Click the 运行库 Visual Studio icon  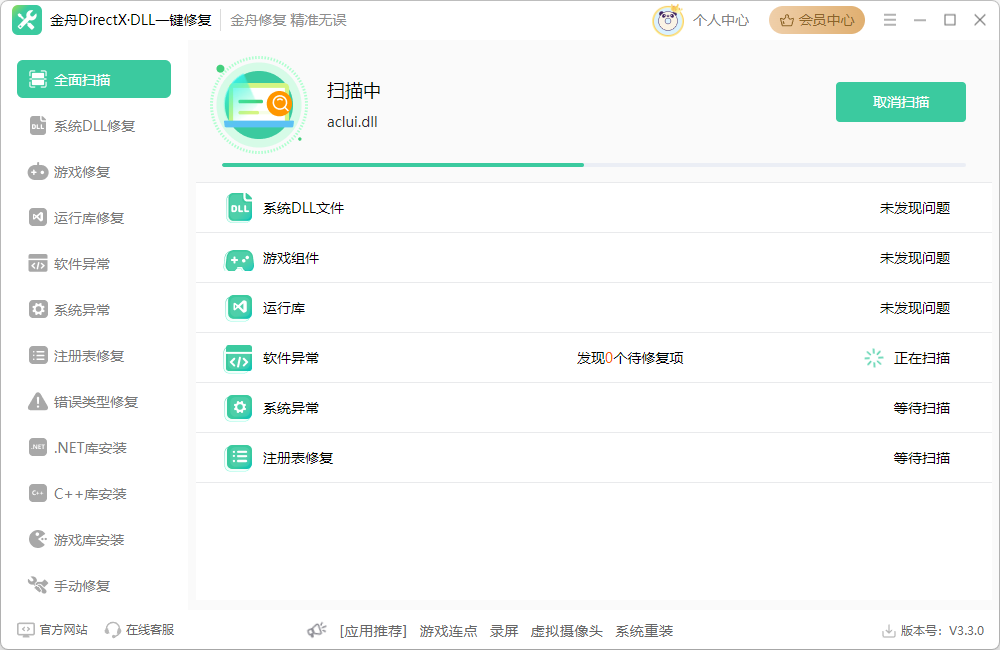[239, 308]
